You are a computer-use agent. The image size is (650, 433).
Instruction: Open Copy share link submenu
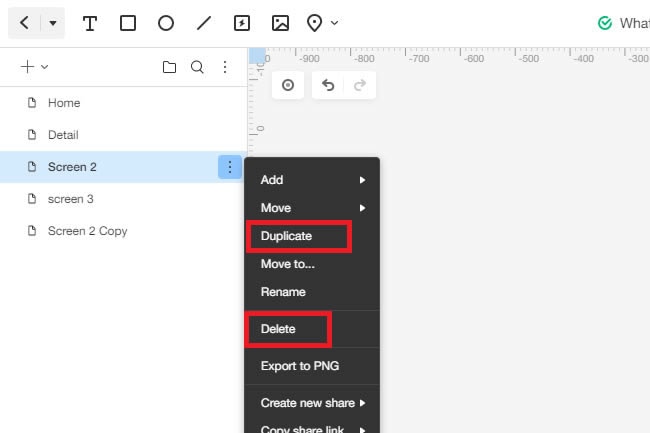(312, 427)
